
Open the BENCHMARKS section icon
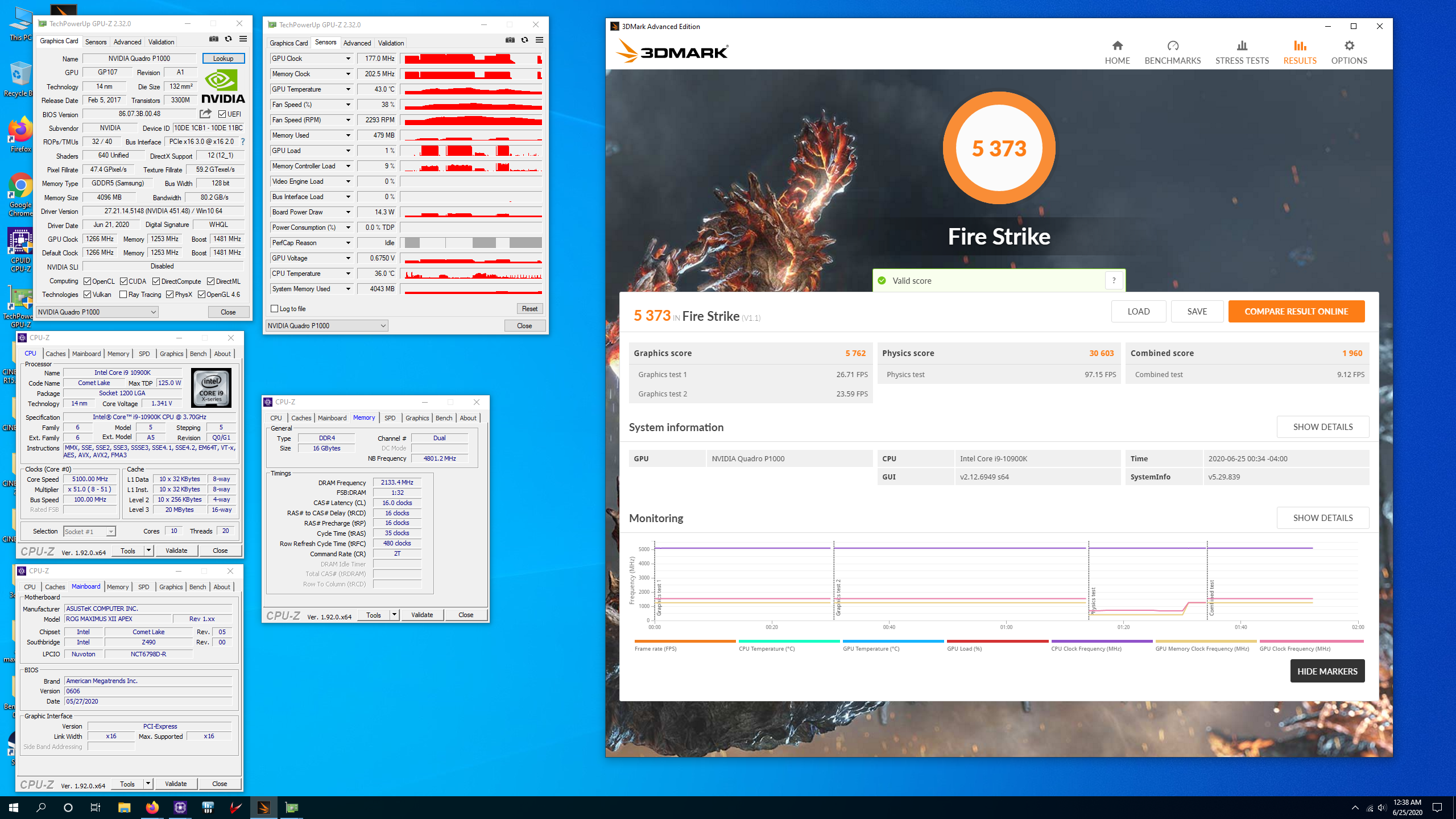tap(1172, 45)
